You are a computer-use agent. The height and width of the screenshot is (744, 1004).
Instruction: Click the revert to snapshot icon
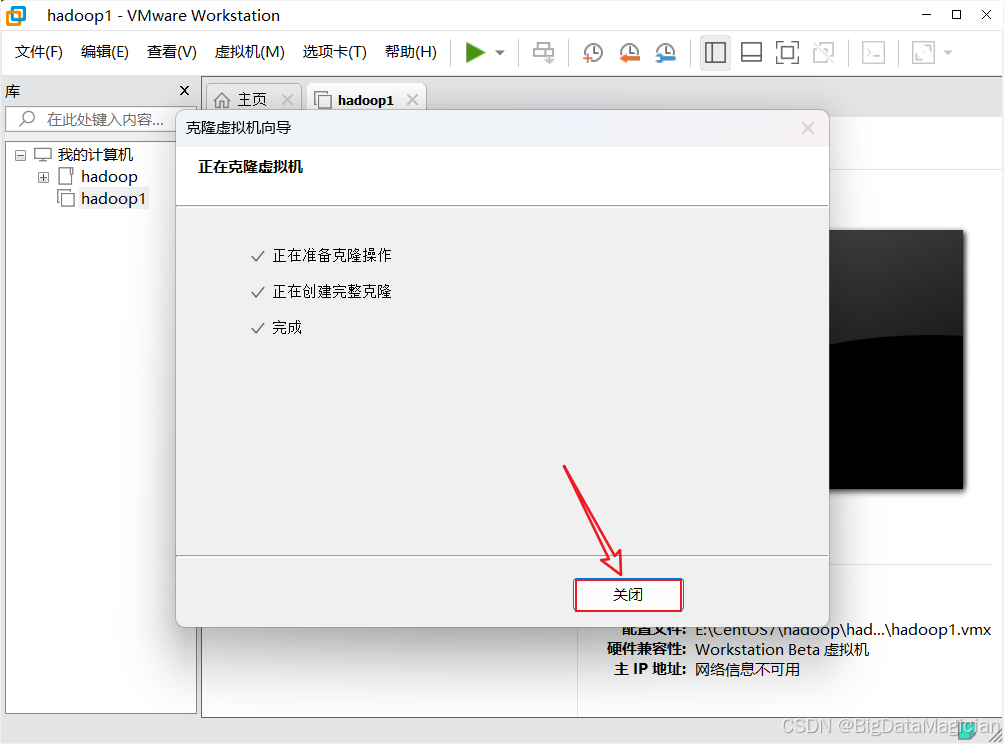(629, 53)
